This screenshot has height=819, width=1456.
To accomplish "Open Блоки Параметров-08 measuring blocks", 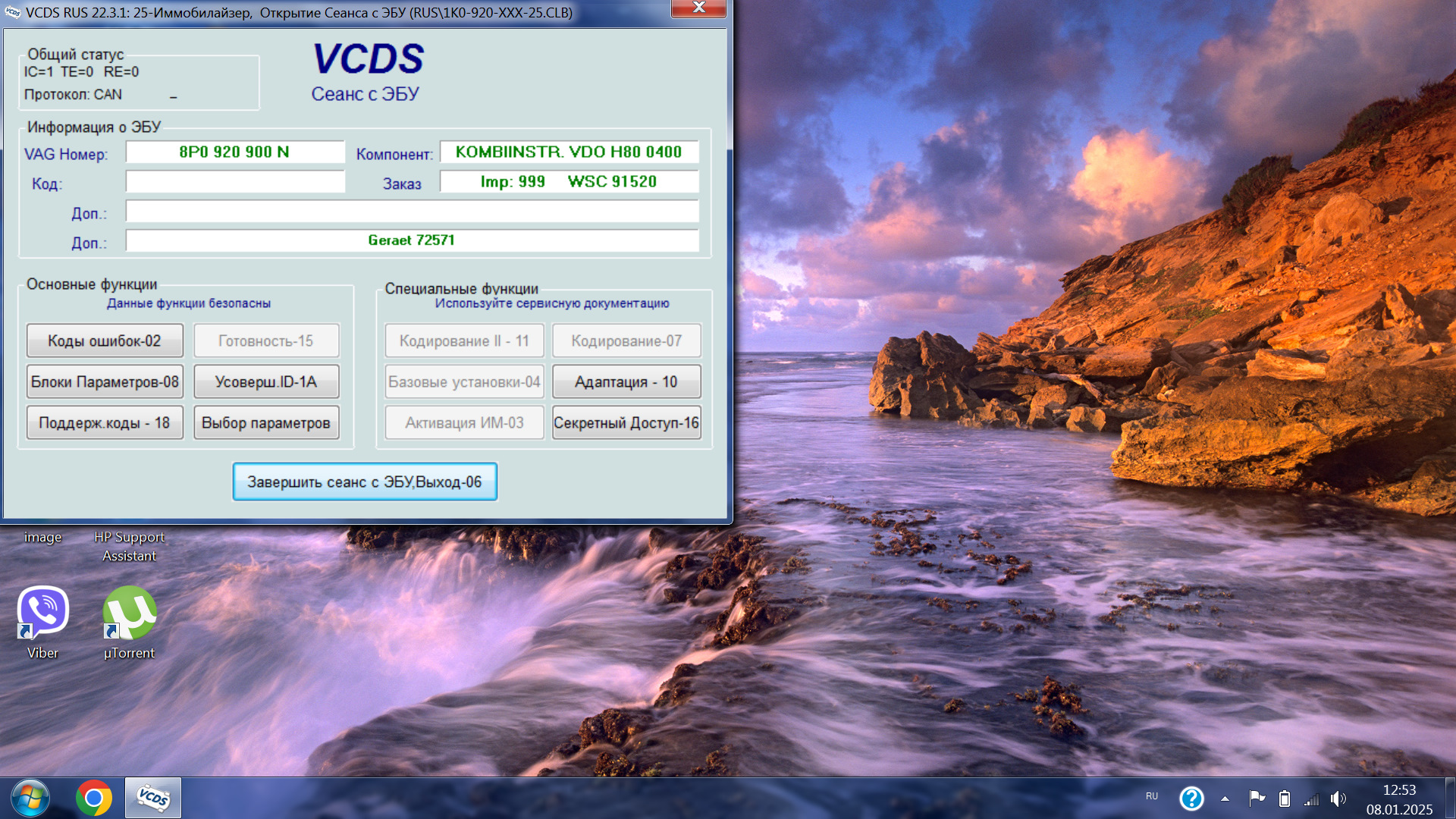I will [105, 381].
